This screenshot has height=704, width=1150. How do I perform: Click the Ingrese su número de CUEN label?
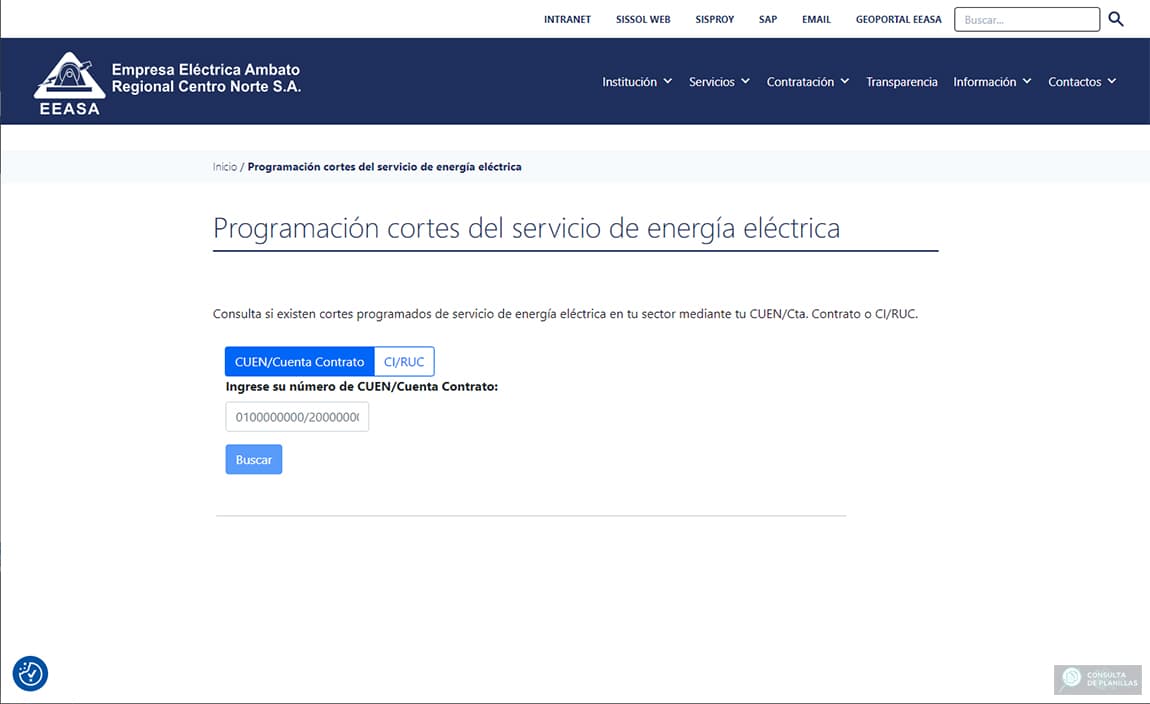pos(362,386)
